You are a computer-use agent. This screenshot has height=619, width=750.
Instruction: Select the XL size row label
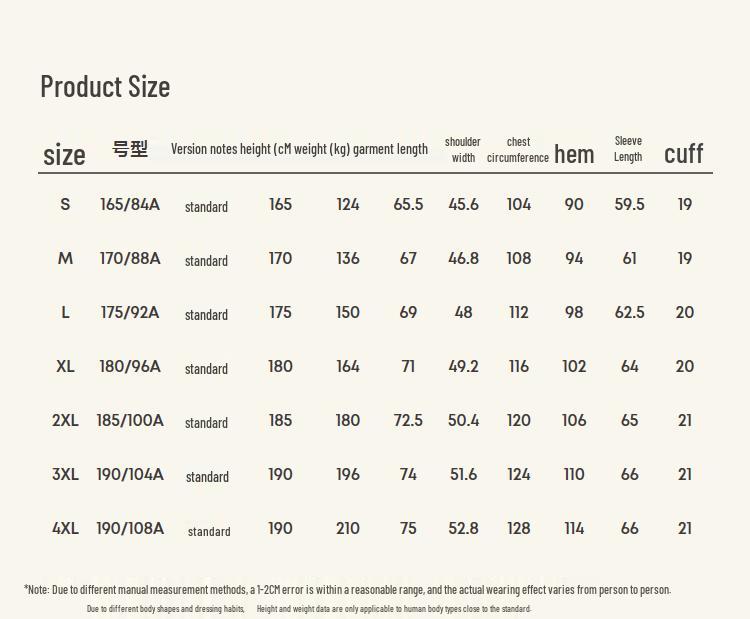click(x=65, y=366)
